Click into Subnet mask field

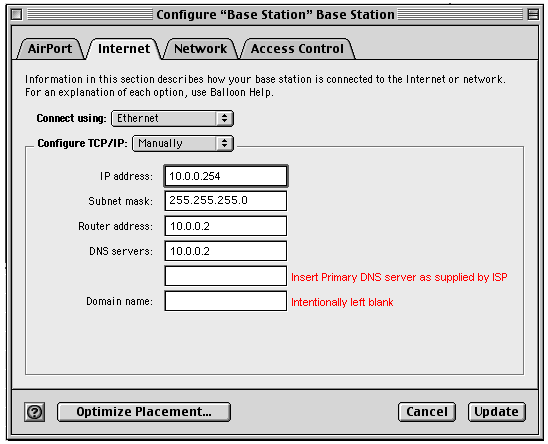pos(226,201)
